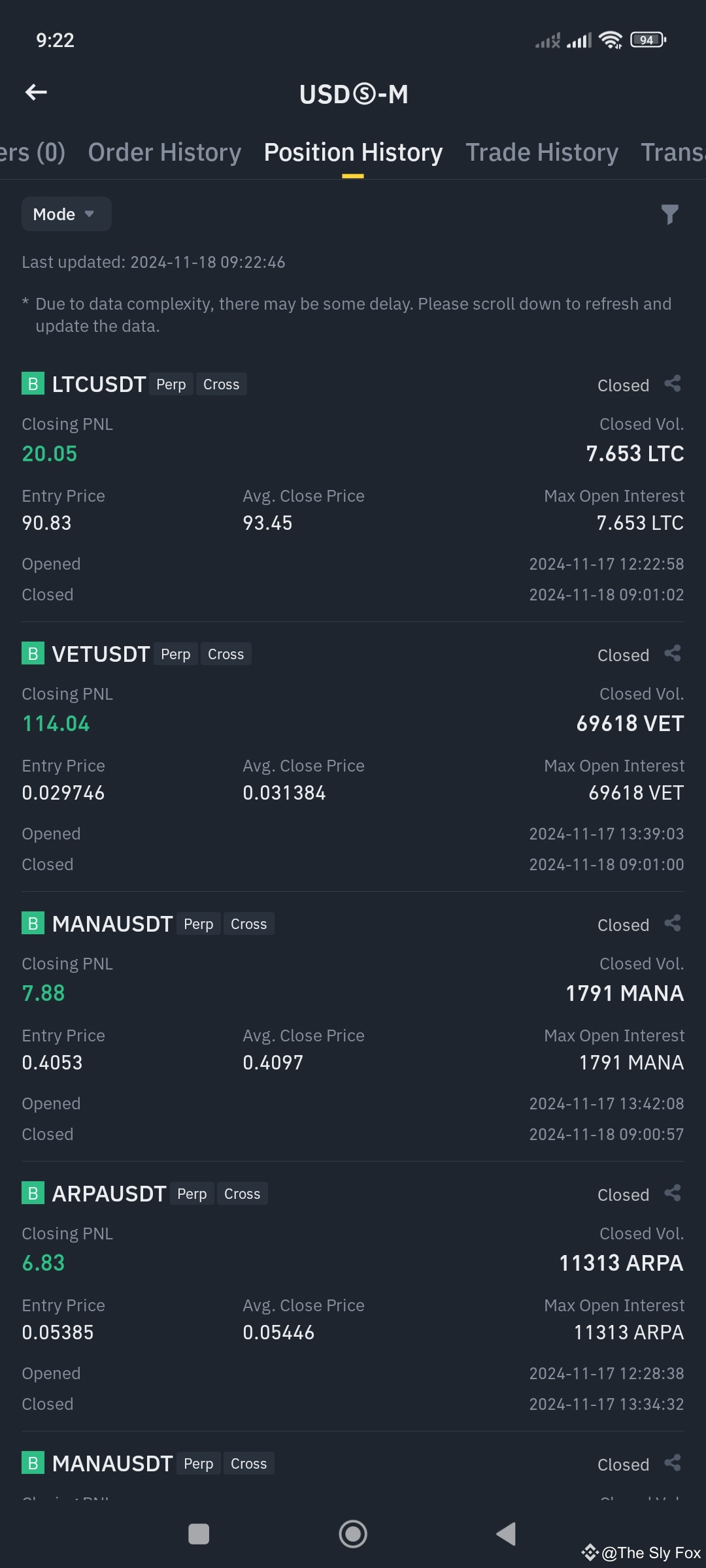The image size is (706, 1568).
Task: Tap the Android back triangle button
Action: click(x=506, y=1533)
